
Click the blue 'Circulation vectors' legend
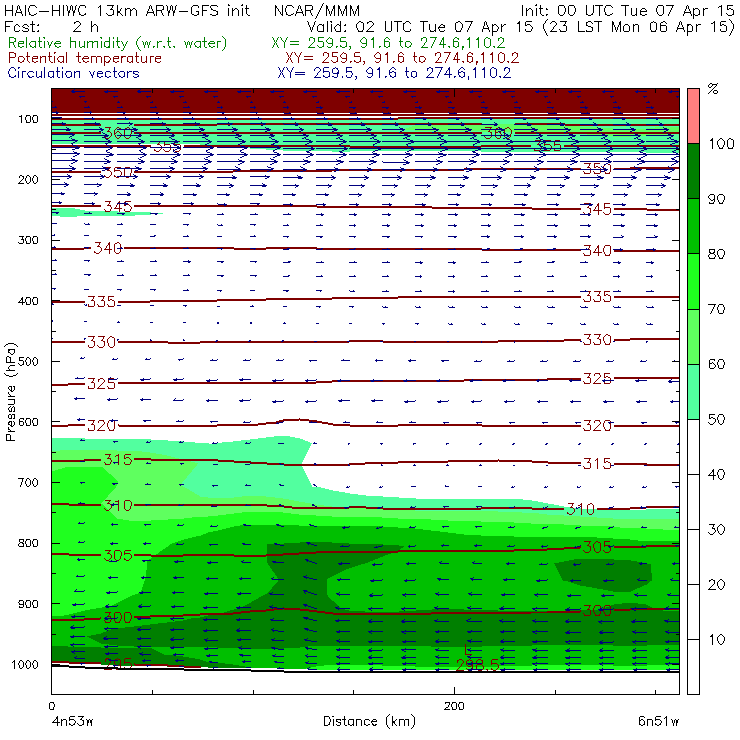[x=73, y=73]
